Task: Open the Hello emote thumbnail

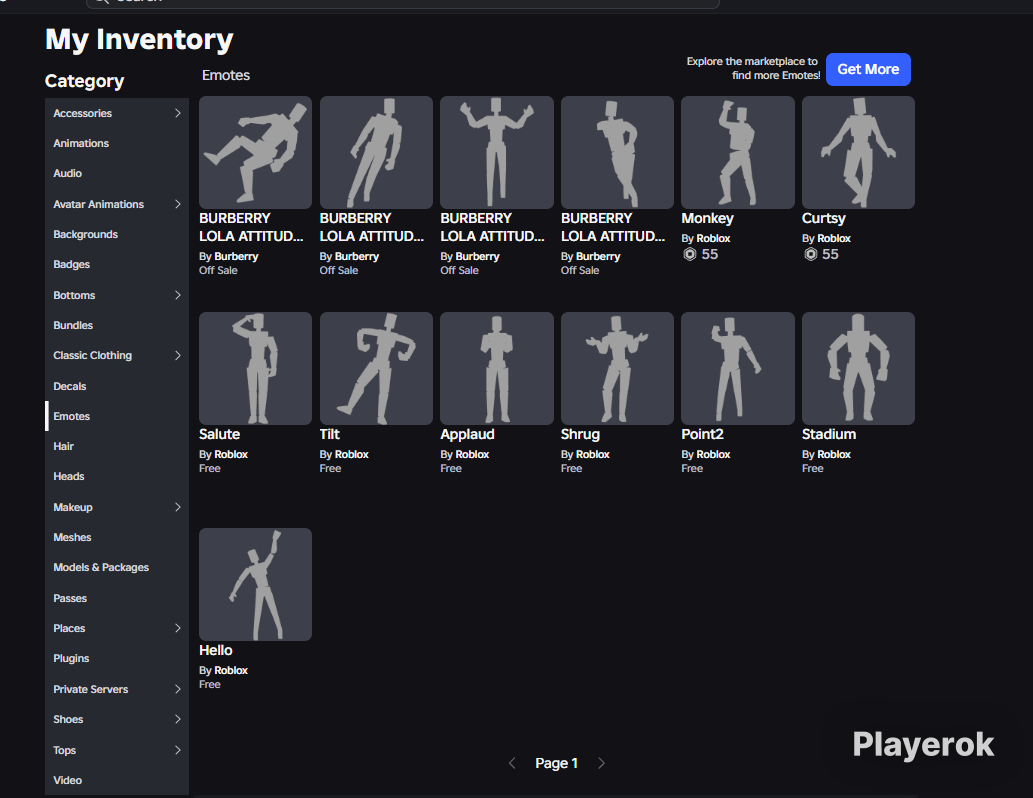Action: click(x=255, y=584)
